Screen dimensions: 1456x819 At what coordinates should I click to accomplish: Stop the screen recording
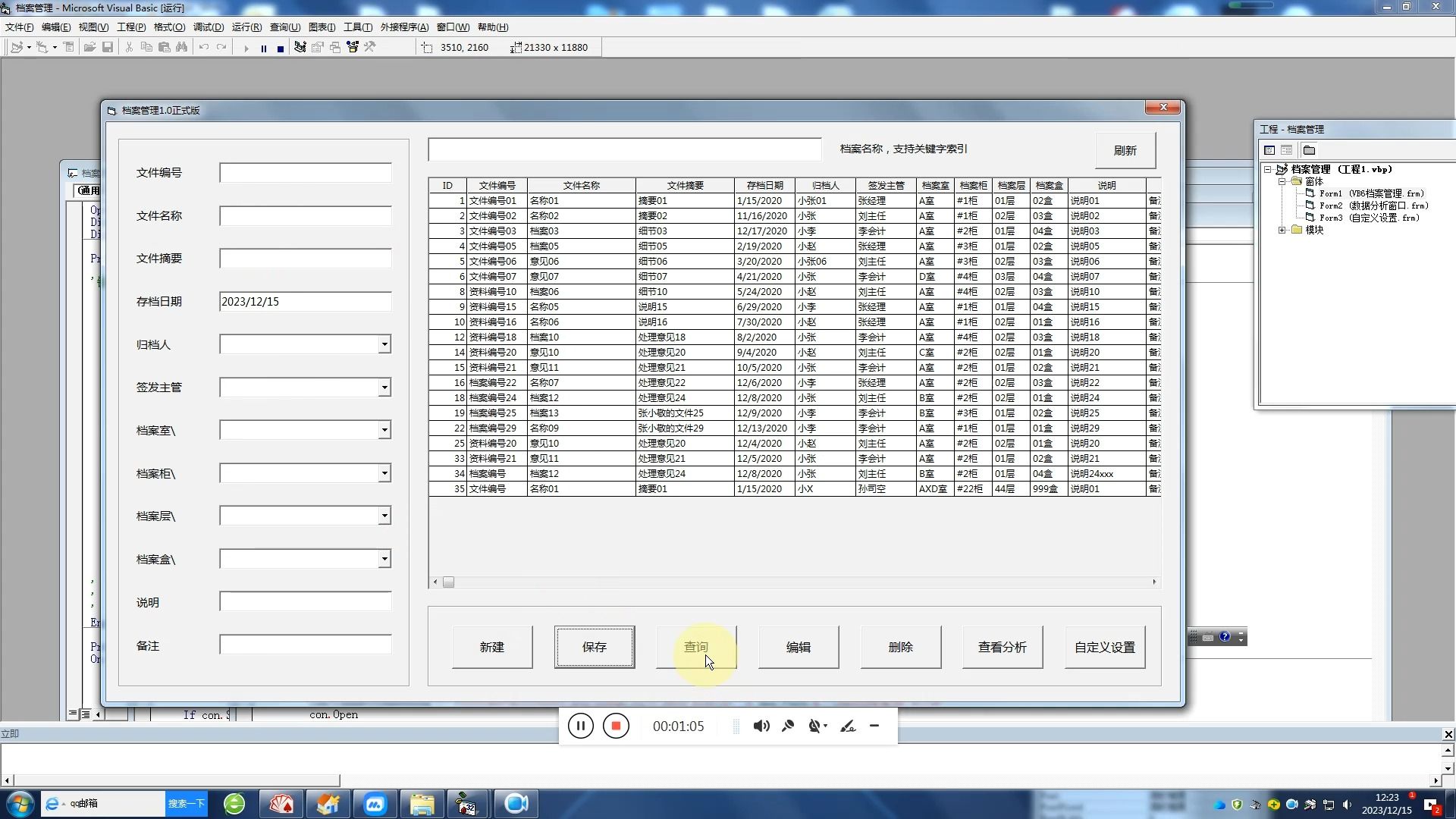point(616,726)
